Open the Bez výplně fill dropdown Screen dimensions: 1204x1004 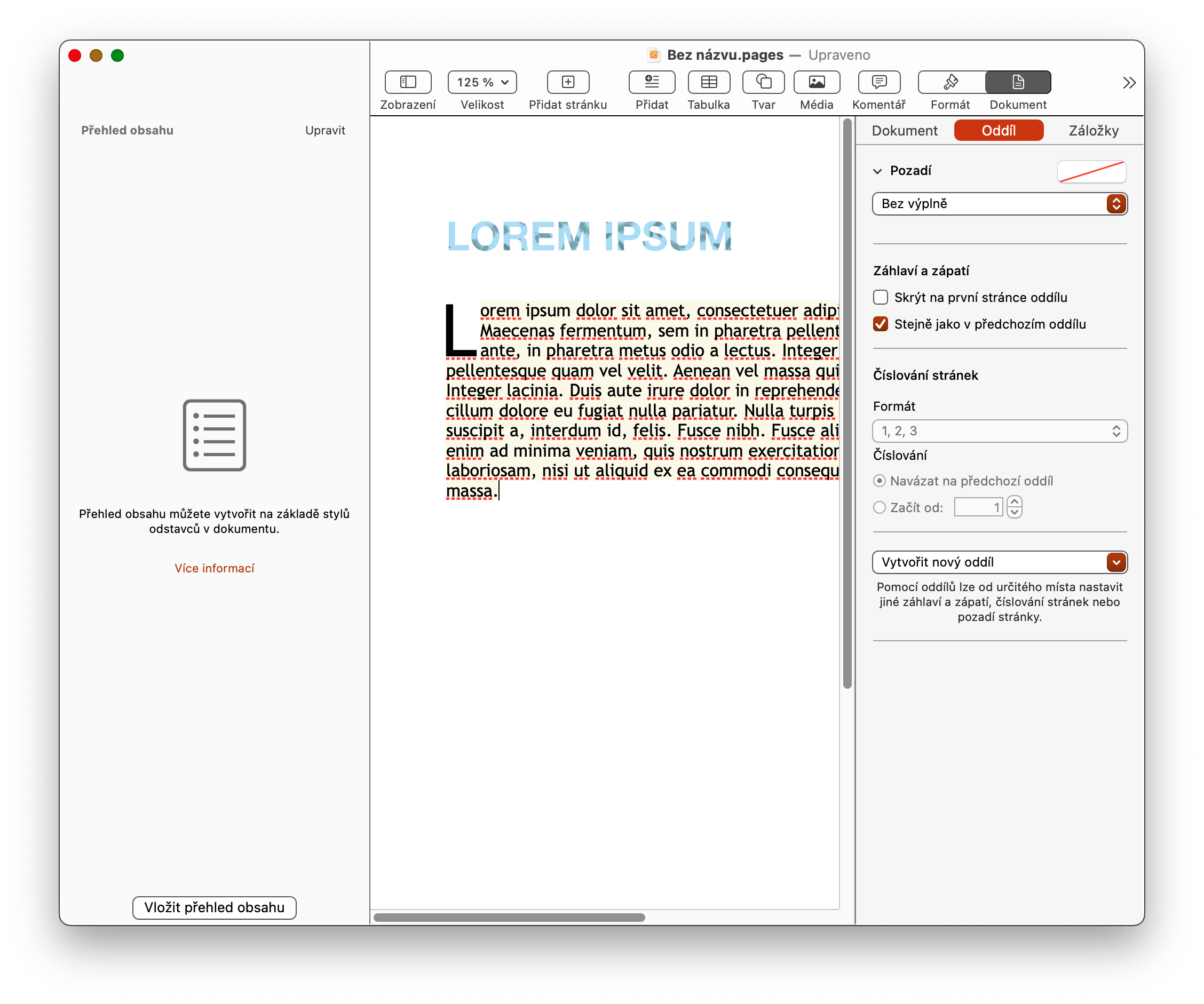click(999, 204)
